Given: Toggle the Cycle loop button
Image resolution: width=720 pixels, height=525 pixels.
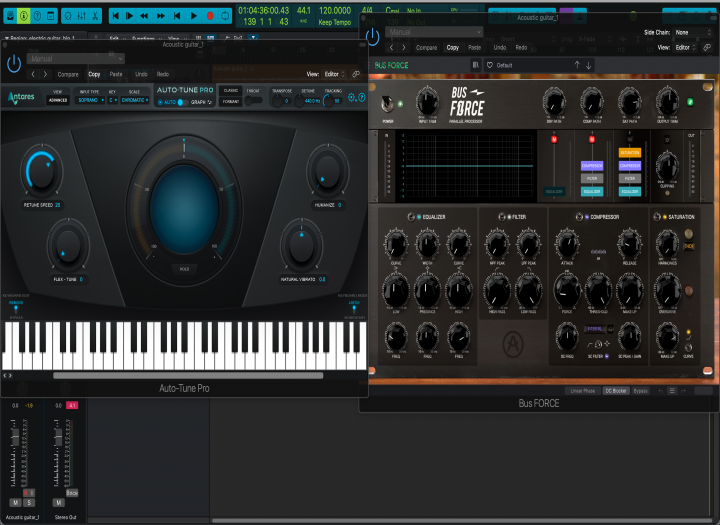Looking at the screenshot, I should [x=225, y=16].
